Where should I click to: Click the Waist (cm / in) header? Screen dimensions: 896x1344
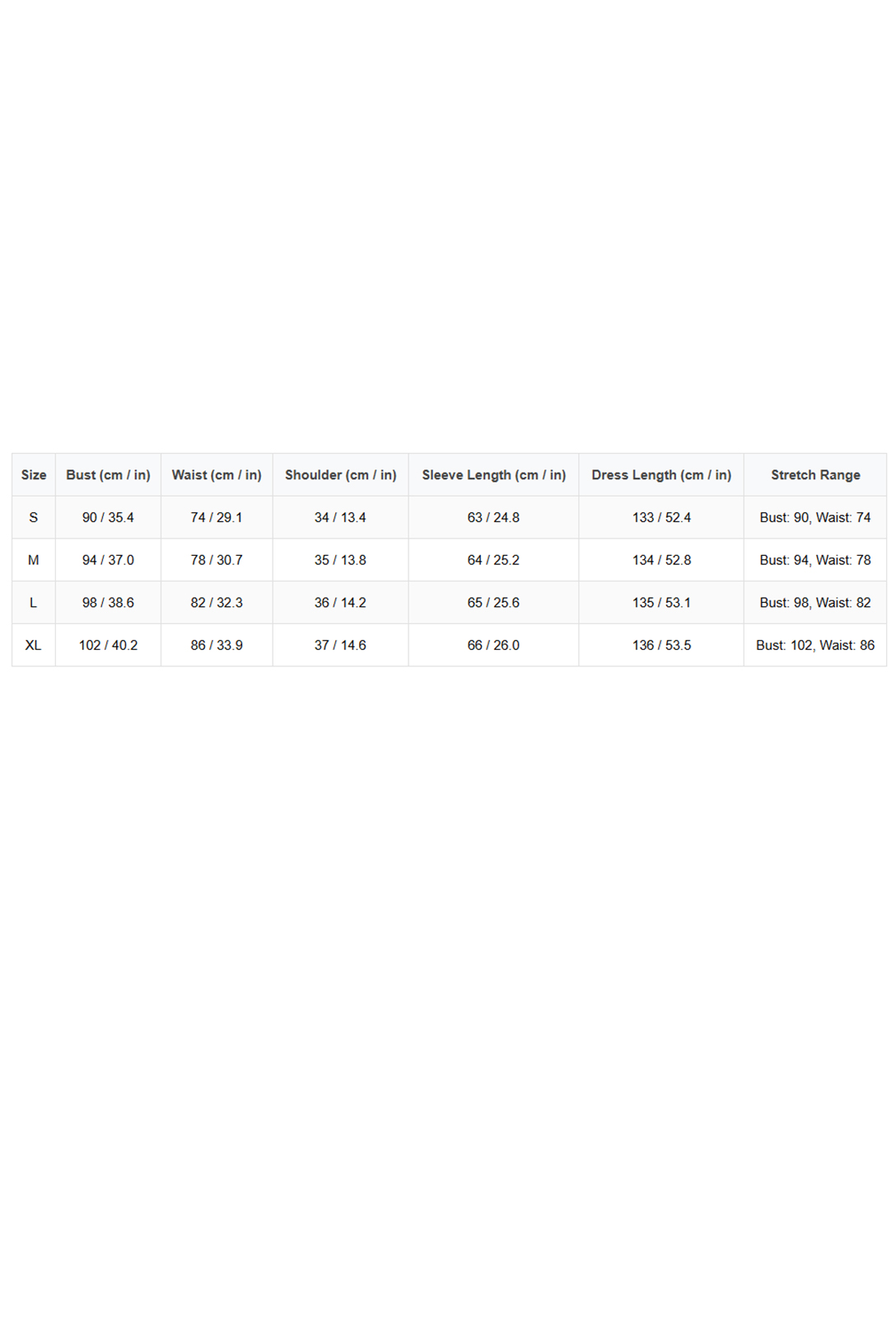217,475
